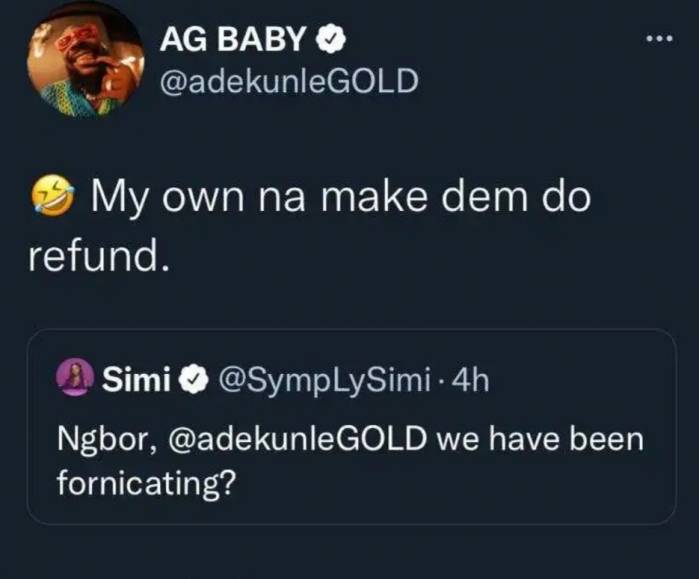
Task: Open the @SympLySimi handle
Action: click(x=324, y=381)
